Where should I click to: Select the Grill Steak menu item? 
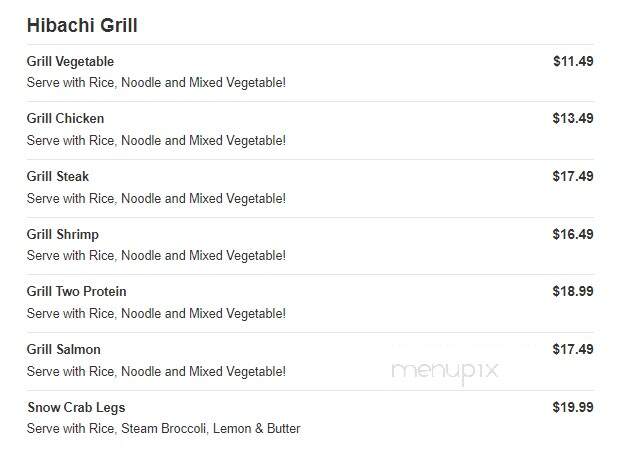58,176
